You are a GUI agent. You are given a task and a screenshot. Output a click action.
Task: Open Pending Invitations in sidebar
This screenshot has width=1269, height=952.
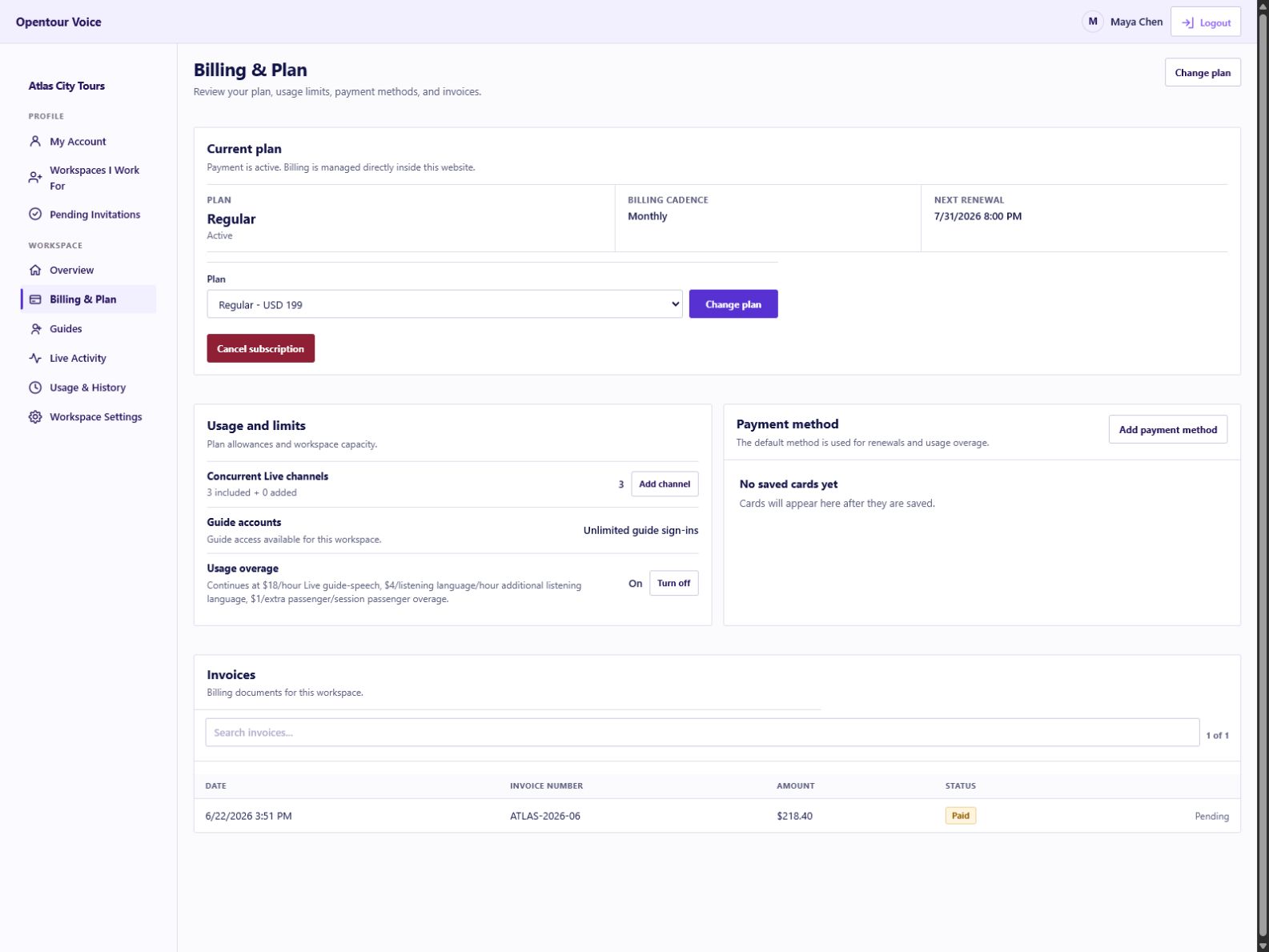click(88, 215)
